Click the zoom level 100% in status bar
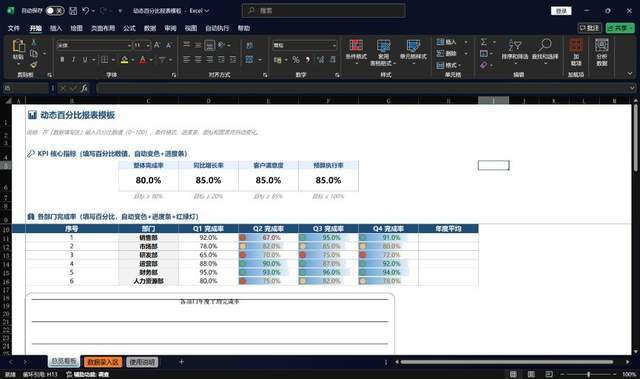This screenshot has width=640, height=379. coord(629,374)
